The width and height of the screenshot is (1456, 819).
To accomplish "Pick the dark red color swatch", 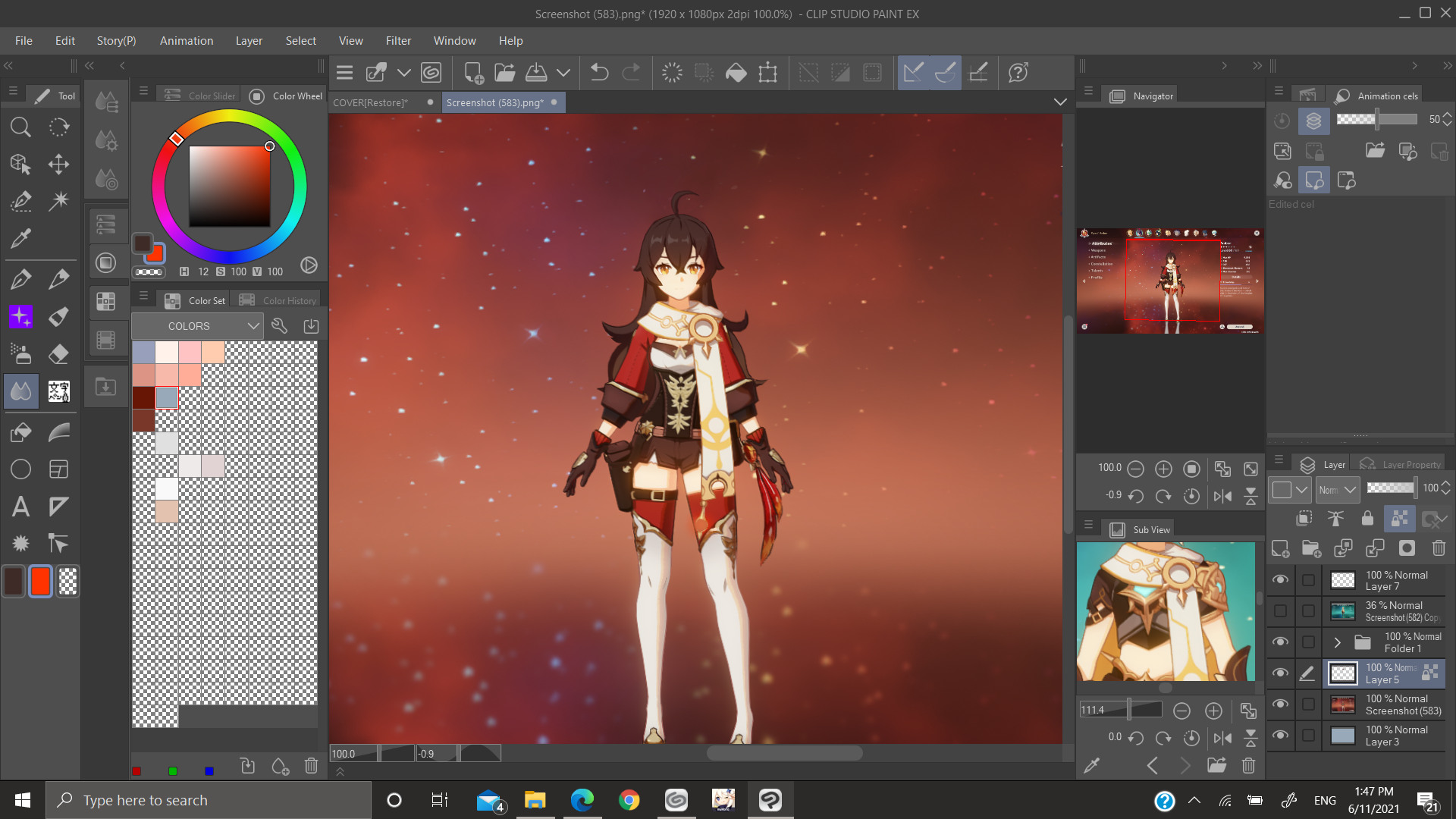I will point(143,397).
